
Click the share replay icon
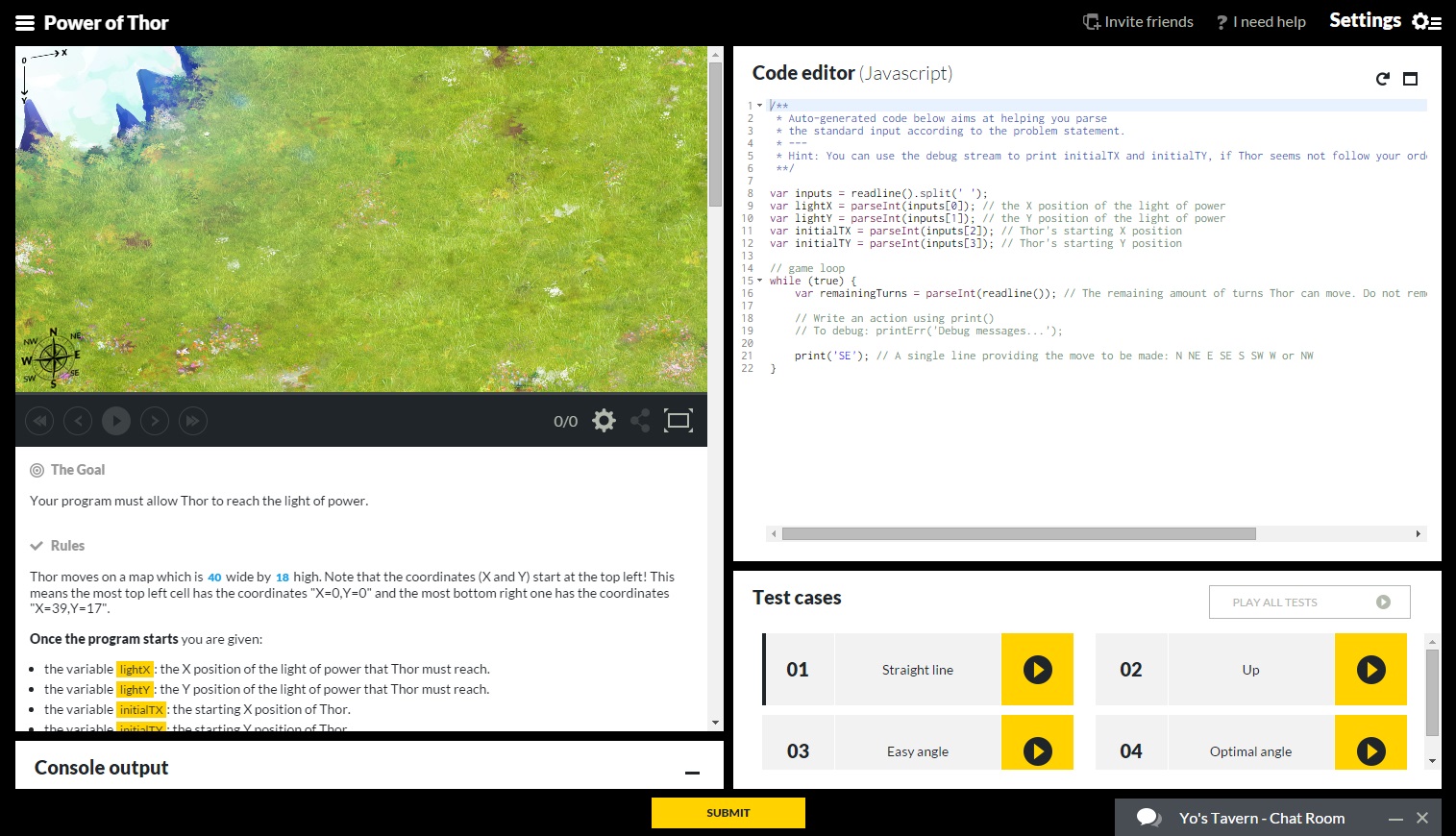tap(640, 420)
